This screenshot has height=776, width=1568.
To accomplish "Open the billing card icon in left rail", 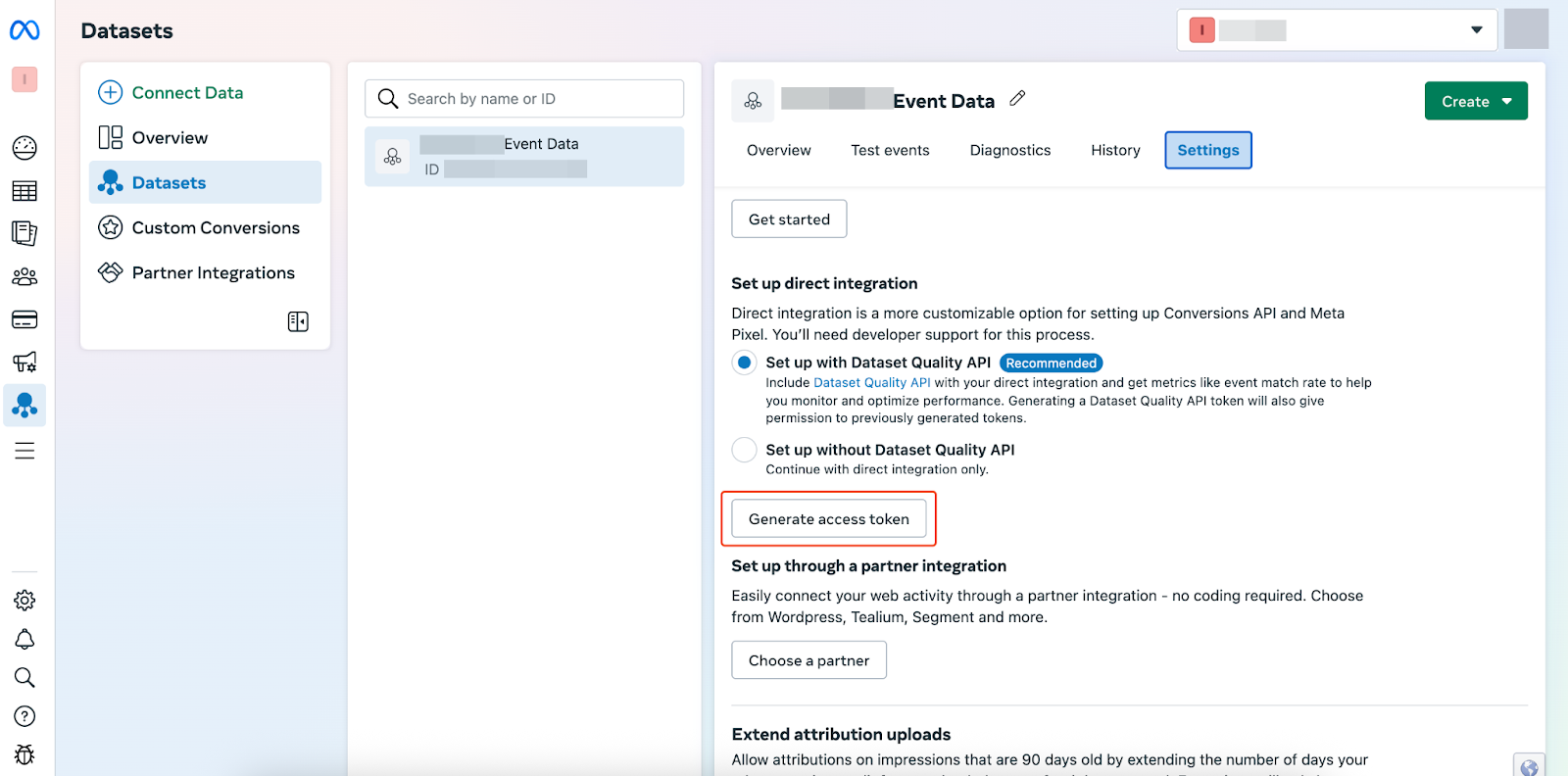I will click(x=24, y=319).
